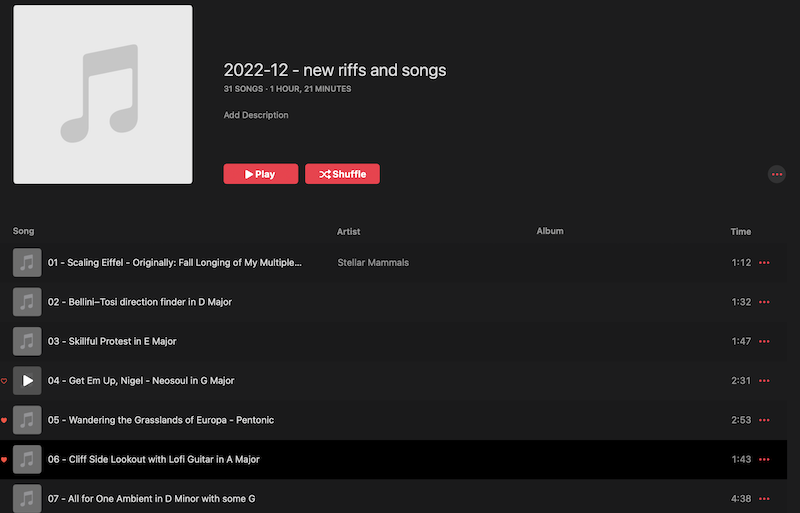Sort by the Time column header
The image size is (800, 513).
click(x=740, y=232)
